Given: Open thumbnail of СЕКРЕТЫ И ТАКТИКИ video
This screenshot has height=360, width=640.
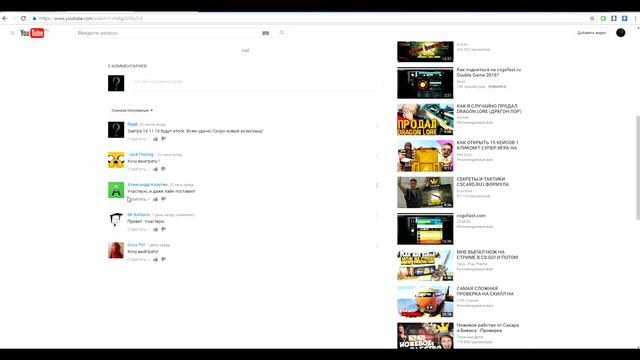Looking at the screenshot, I should point(425,192).
